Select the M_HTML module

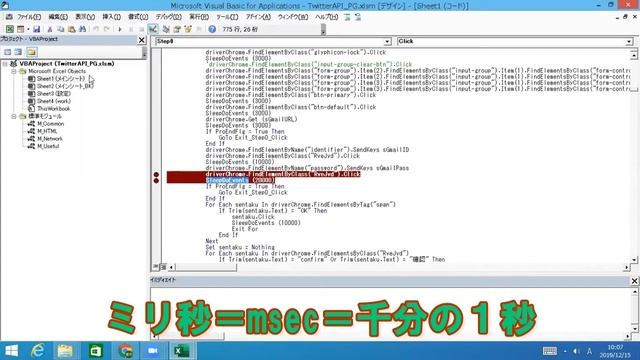(x=47, y=131)
